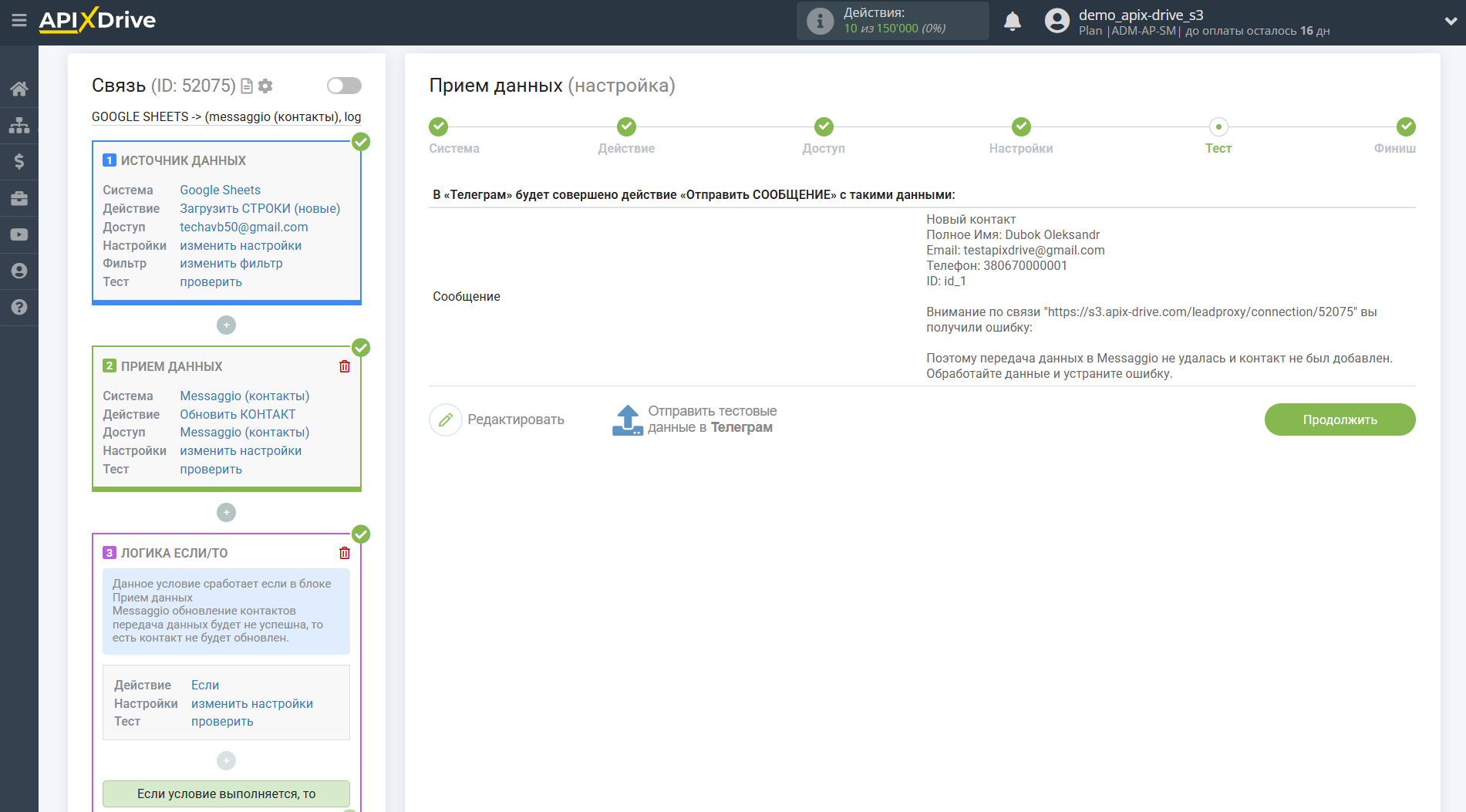Image resolution: width=1466 pixels, height=812 pixels.
Task: Add a block after Прием данных
Action: (226, 513)
